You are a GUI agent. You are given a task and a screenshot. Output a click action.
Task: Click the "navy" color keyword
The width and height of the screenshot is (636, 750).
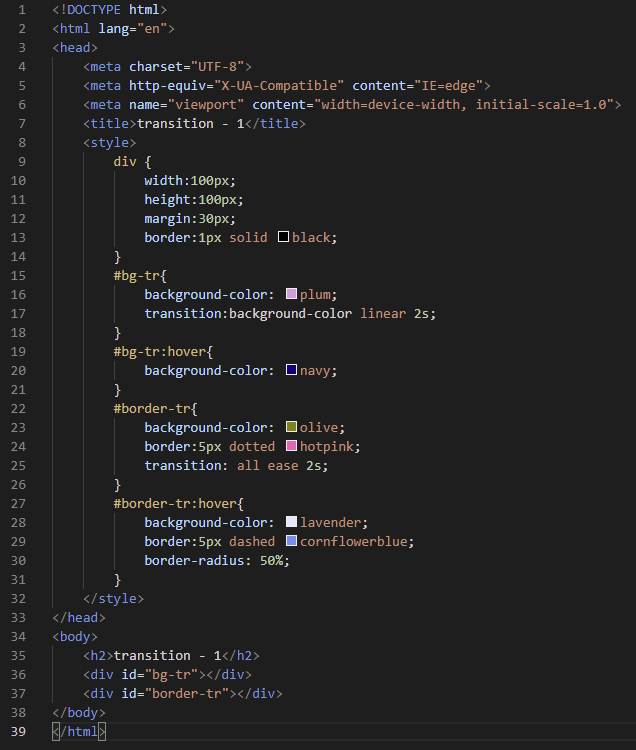point(315,371)
